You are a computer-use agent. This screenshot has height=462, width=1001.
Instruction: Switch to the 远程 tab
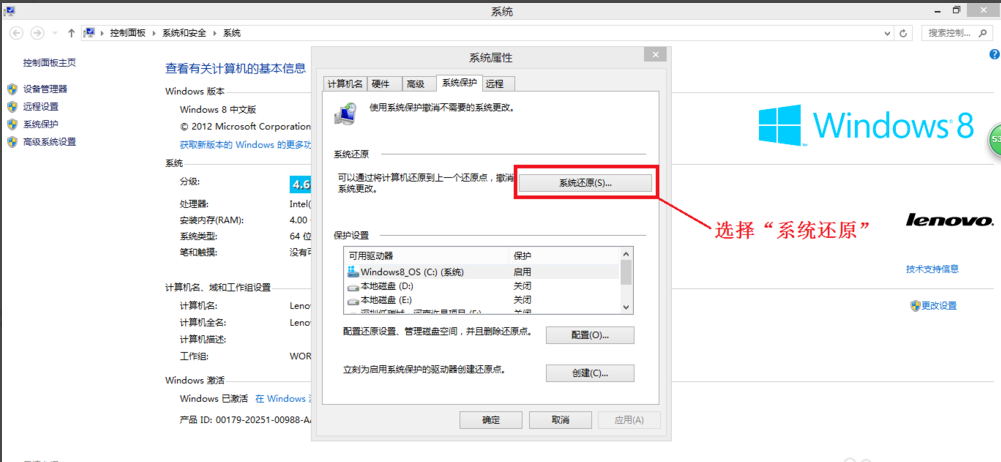point(499,84)
